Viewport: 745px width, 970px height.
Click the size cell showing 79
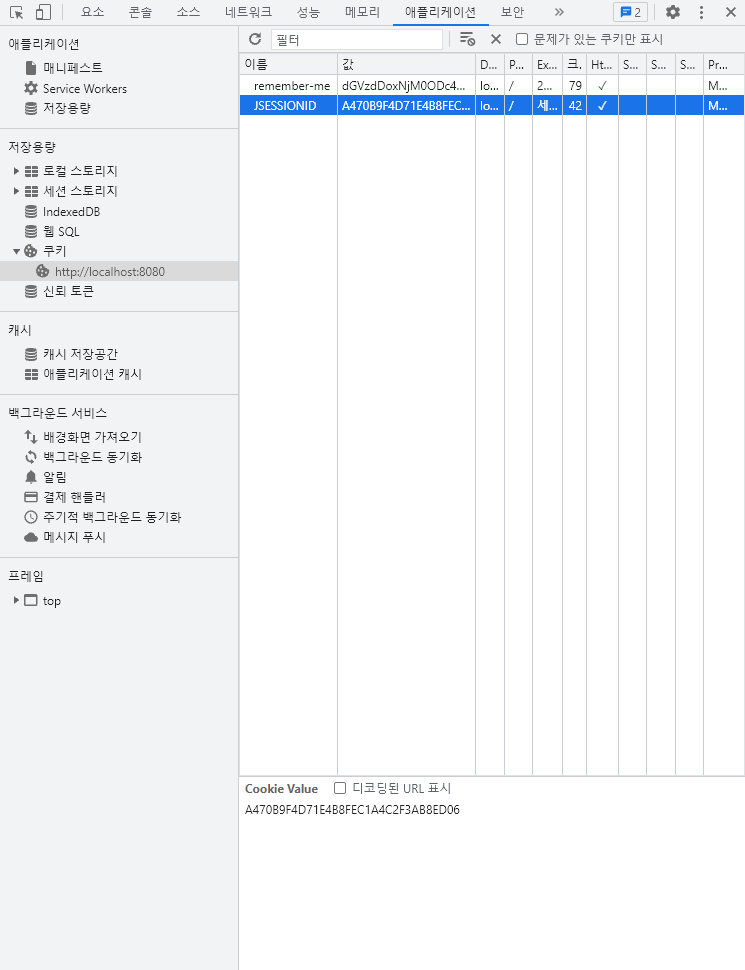[575, 86]
